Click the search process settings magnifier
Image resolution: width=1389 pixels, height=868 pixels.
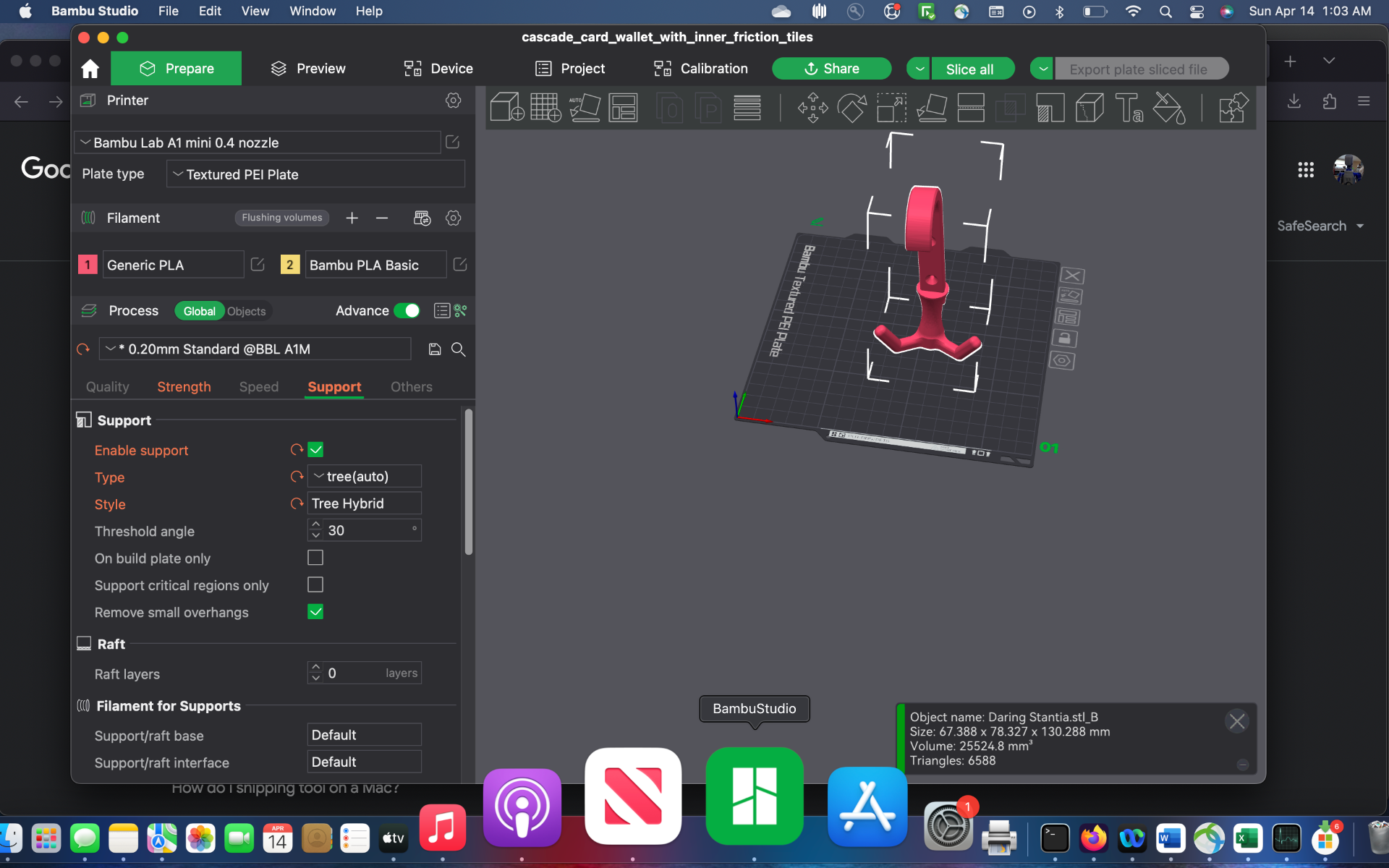pyautogui.click(x=458, y=349)
